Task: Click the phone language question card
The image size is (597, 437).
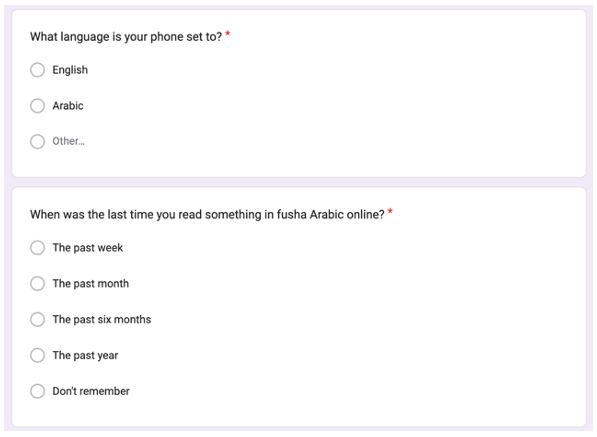Action: (299, 94)
